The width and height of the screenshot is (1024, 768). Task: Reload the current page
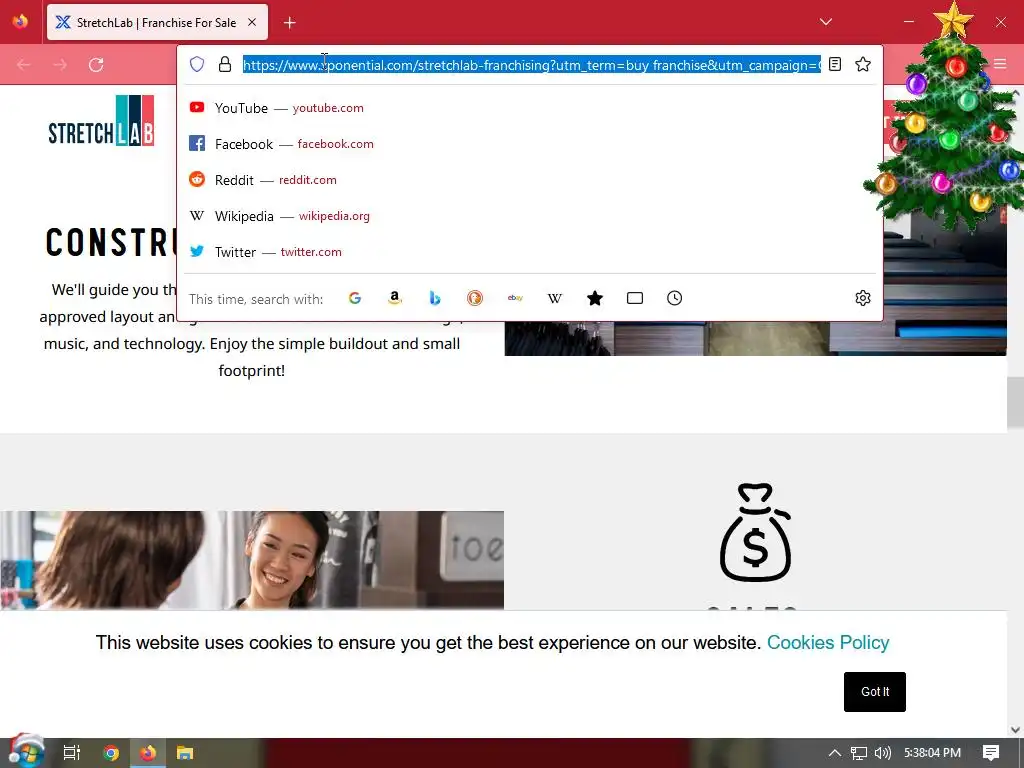96,65
